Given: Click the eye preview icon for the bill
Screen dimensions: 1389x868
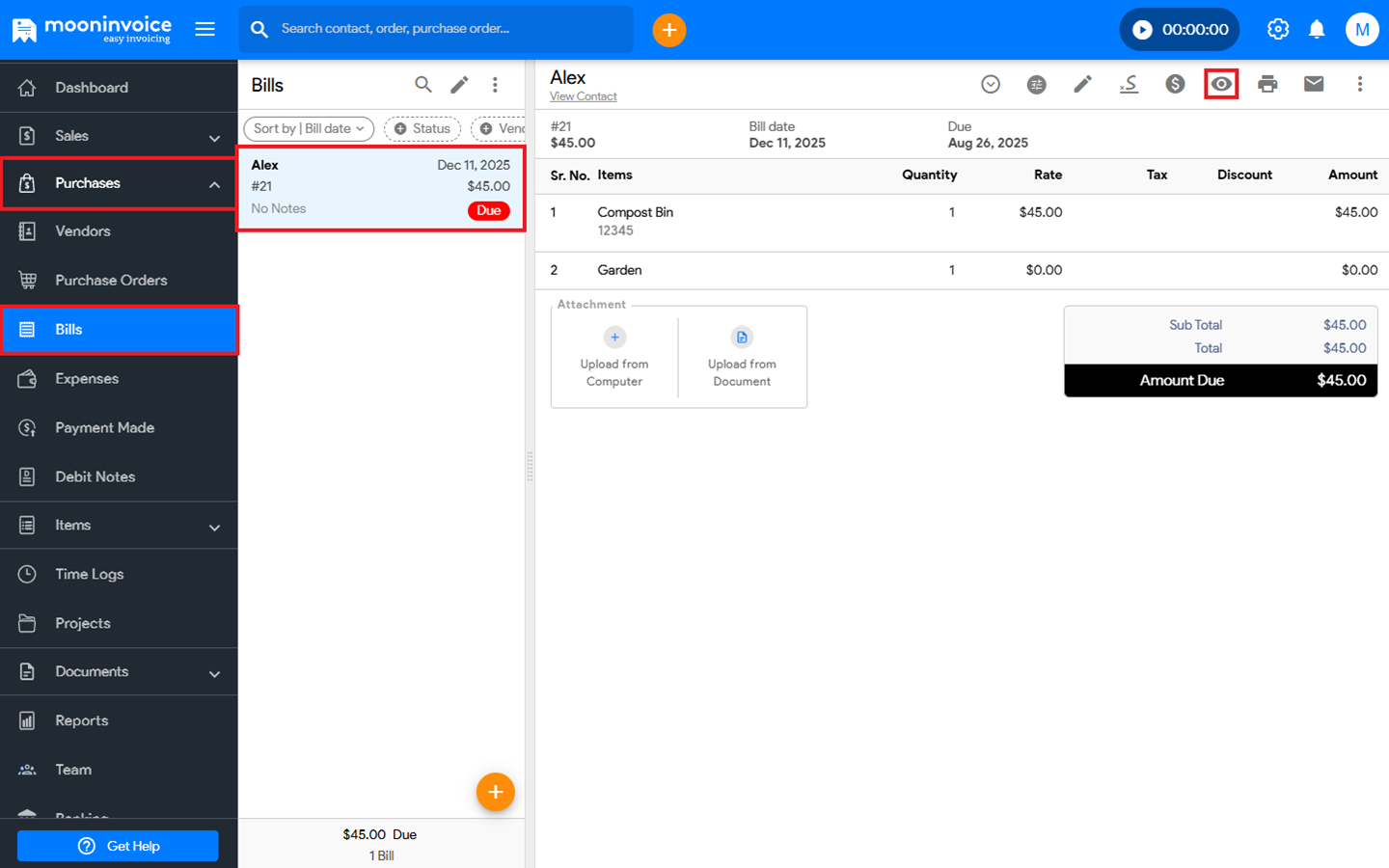Looking at the screenshot, I should (1221, 84).
